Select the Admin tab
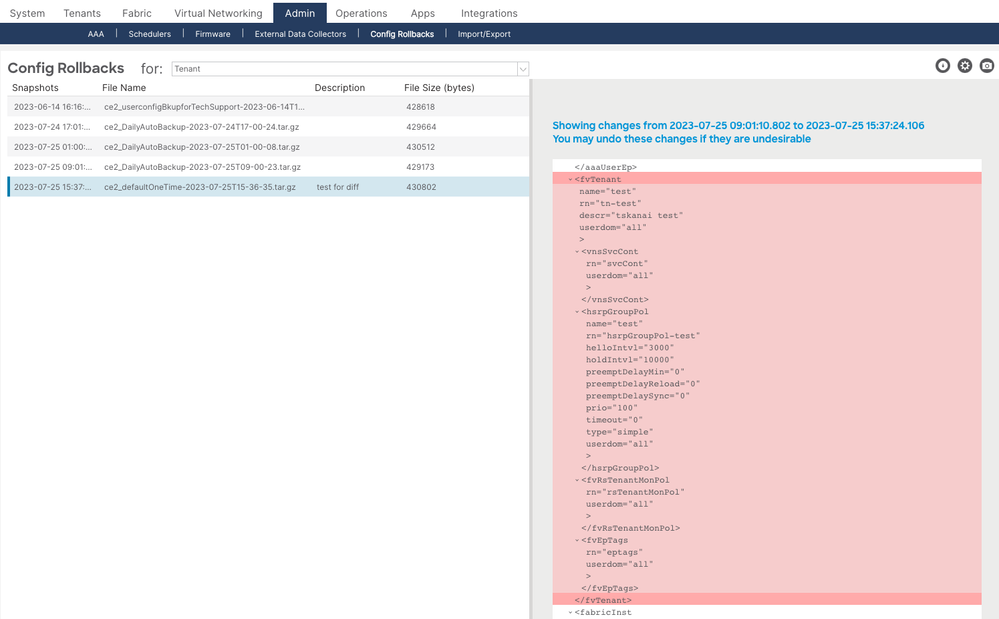 pos(300,13)
